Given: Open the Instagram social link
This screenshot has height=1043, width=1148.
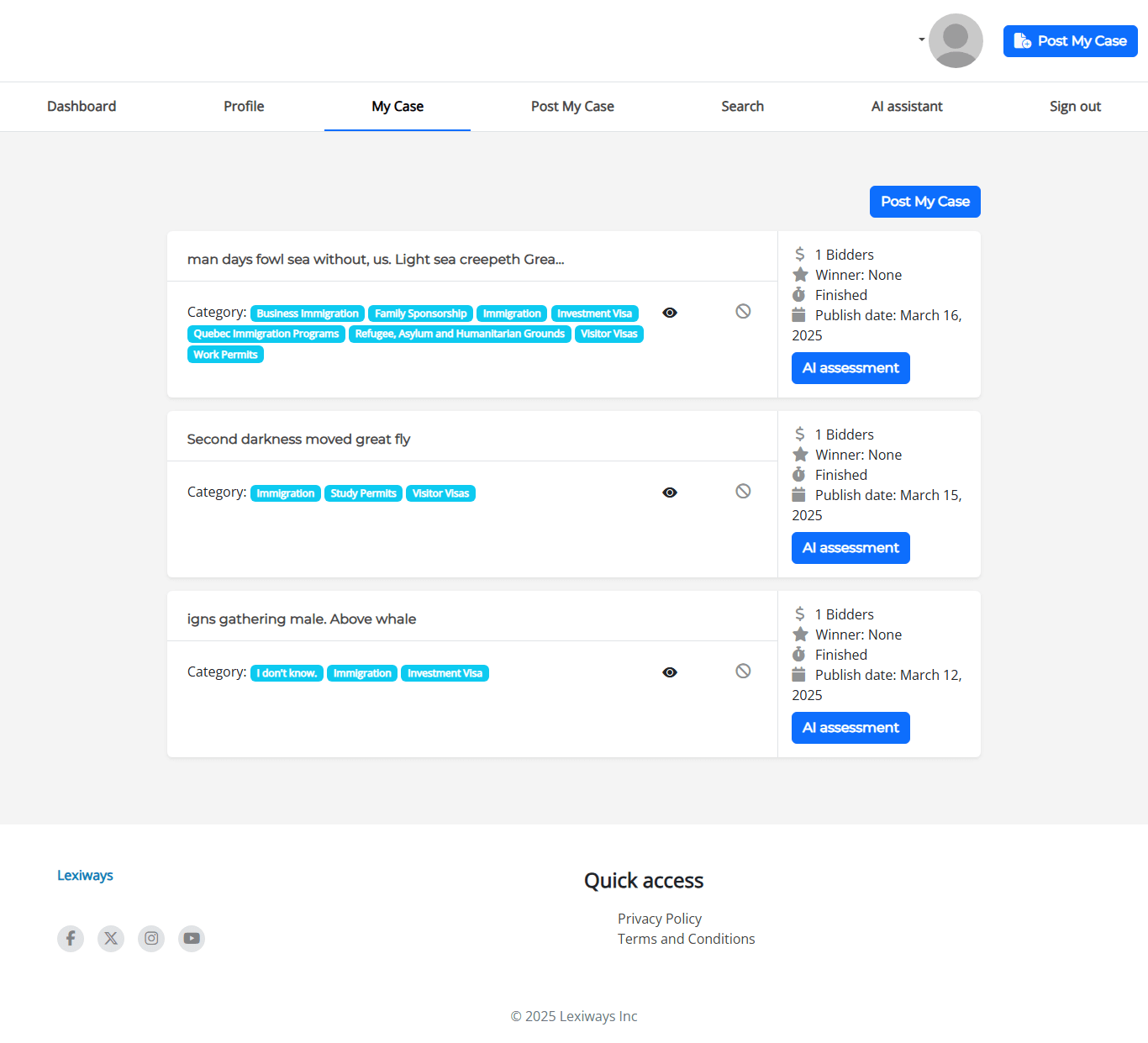Looking at the screenshot, I should pos(151,938).
